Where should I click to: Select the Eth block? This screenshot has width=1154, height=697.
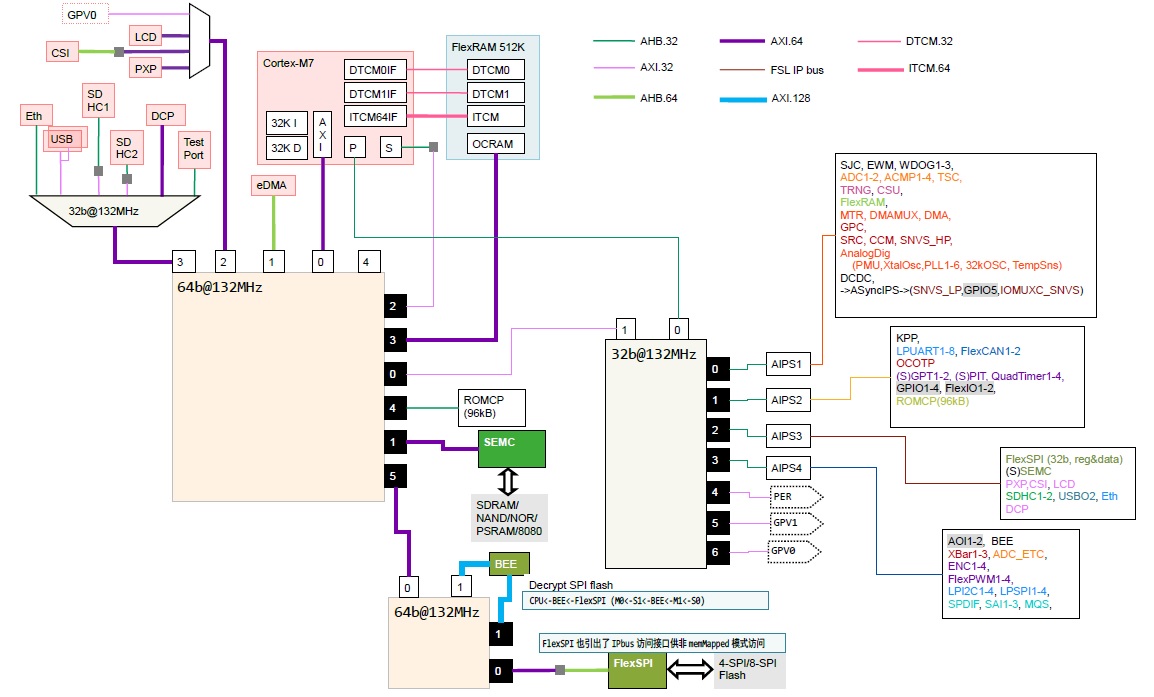(36, 116)
